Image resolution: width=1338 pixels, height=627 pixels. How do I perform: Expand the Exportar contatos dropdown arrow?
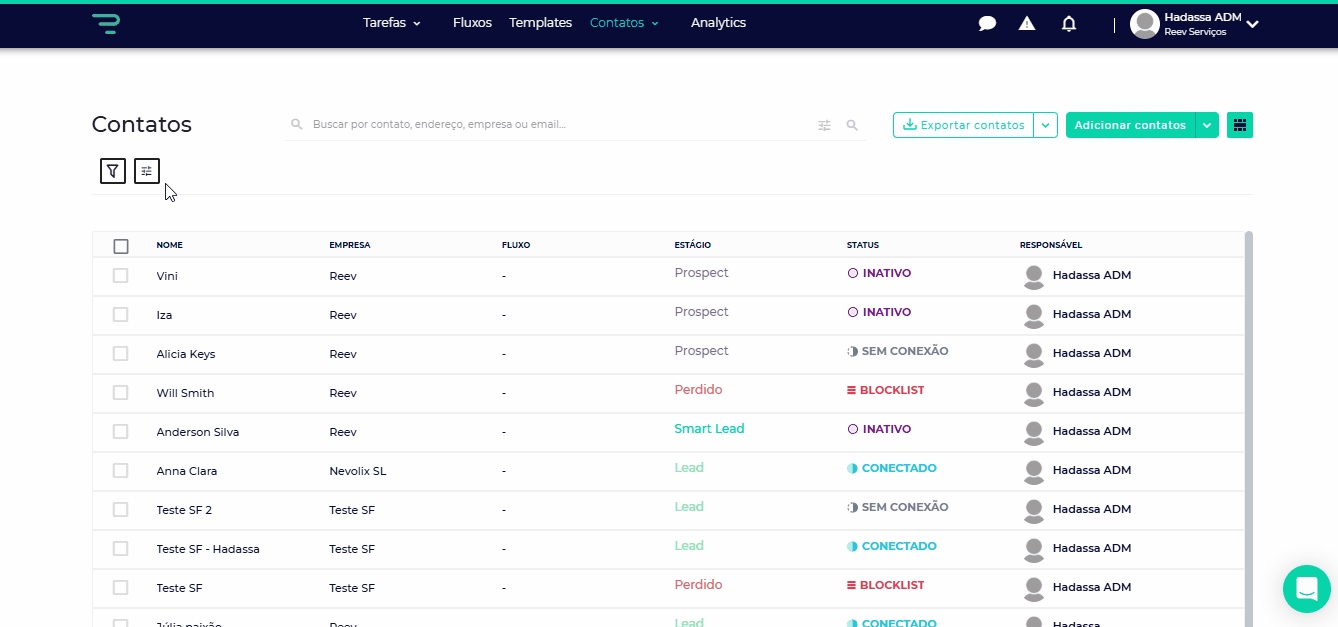click(x=1045, y=125)
